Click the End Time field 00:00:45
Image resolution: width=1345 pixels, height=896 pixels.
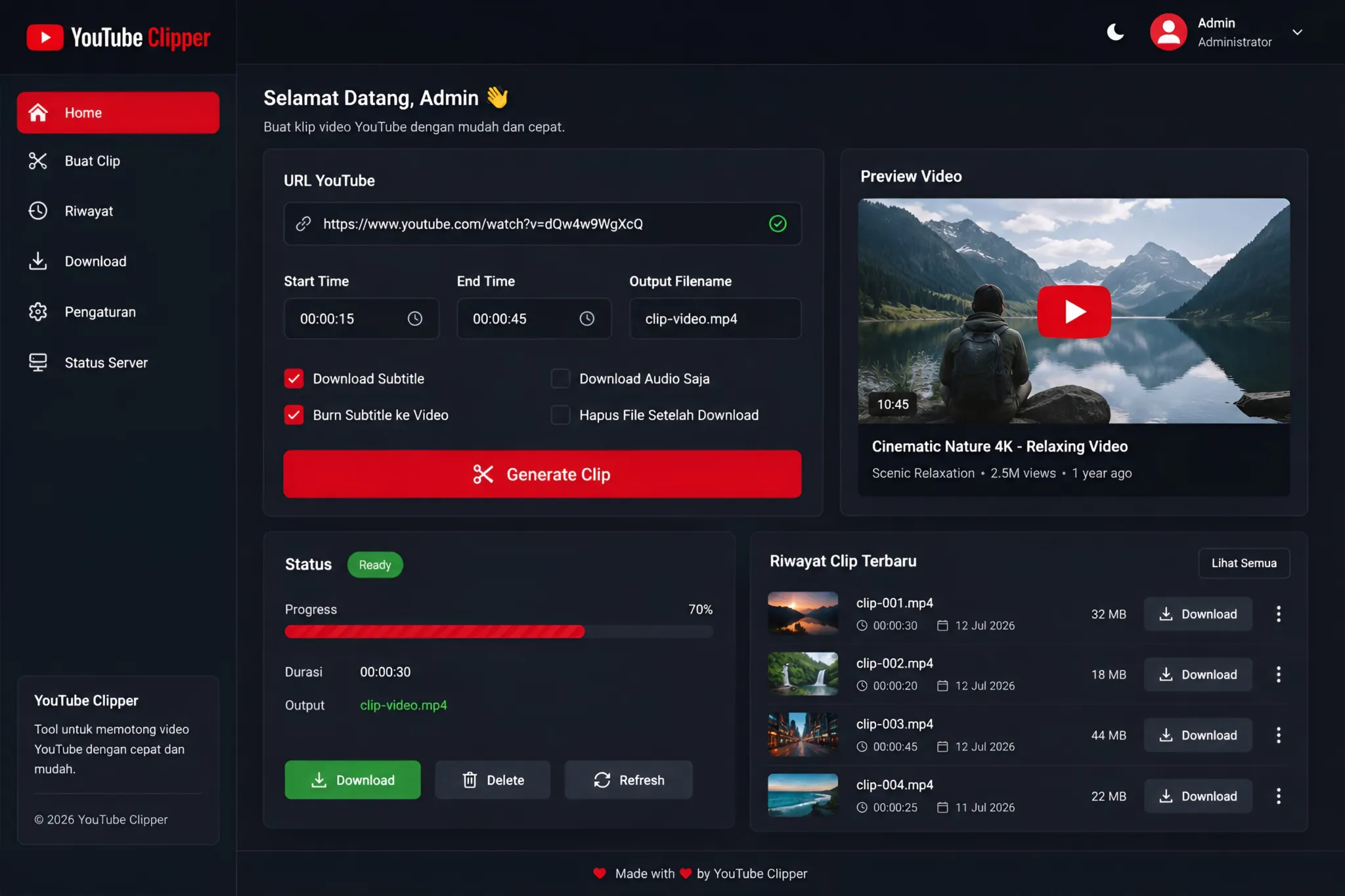click(534, 318)
